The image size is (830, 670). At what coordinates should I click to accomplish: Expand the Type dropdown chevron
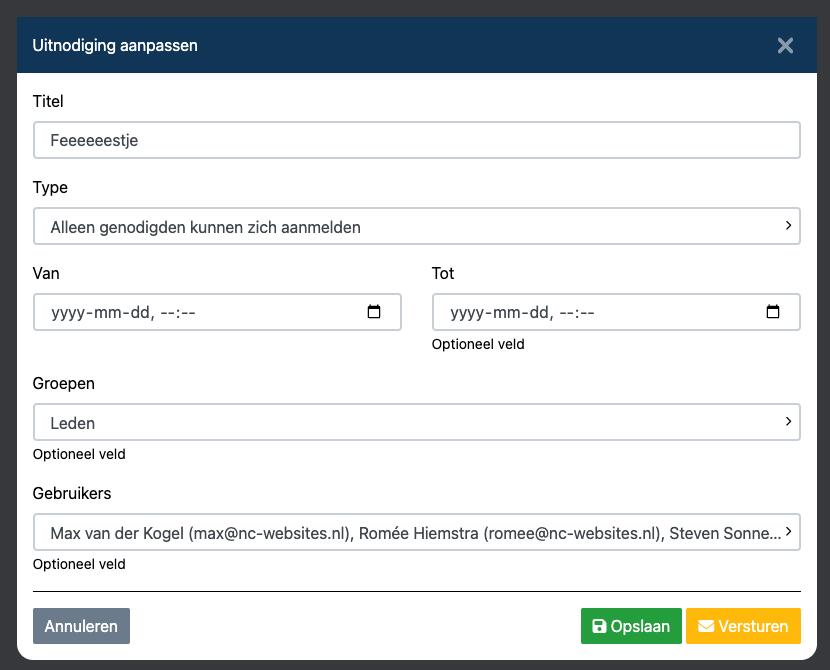point(788,225)
